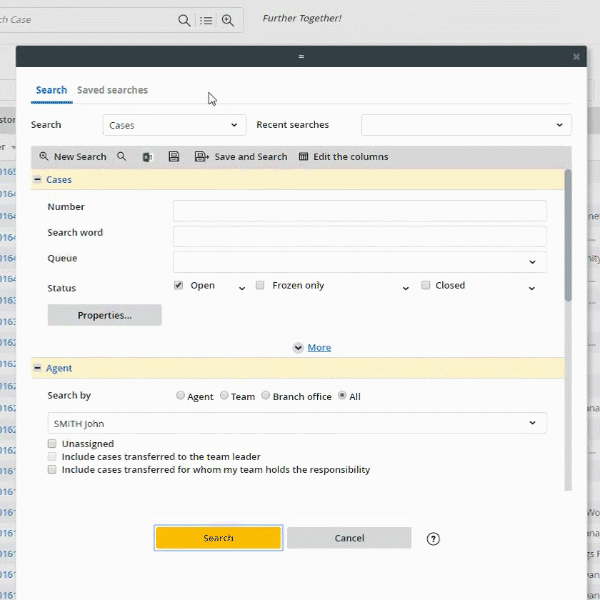
Task: Open the SMITH John agent dropdown
Action: point(297,423)
